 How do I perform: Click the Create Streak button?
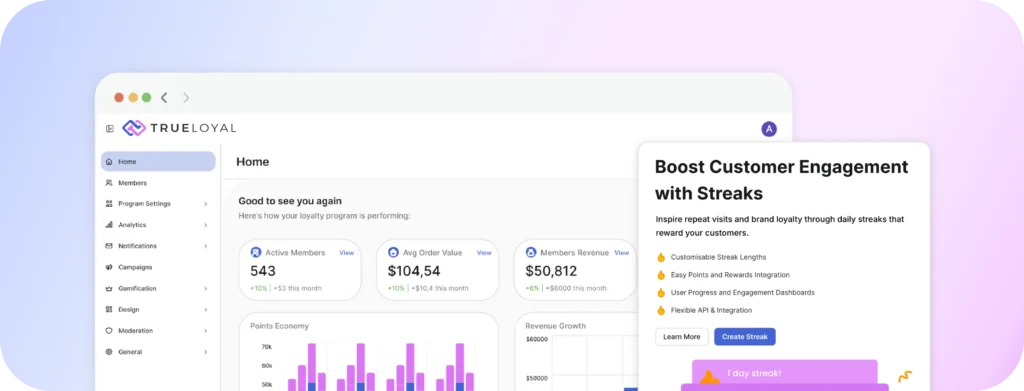click(744, 337)
